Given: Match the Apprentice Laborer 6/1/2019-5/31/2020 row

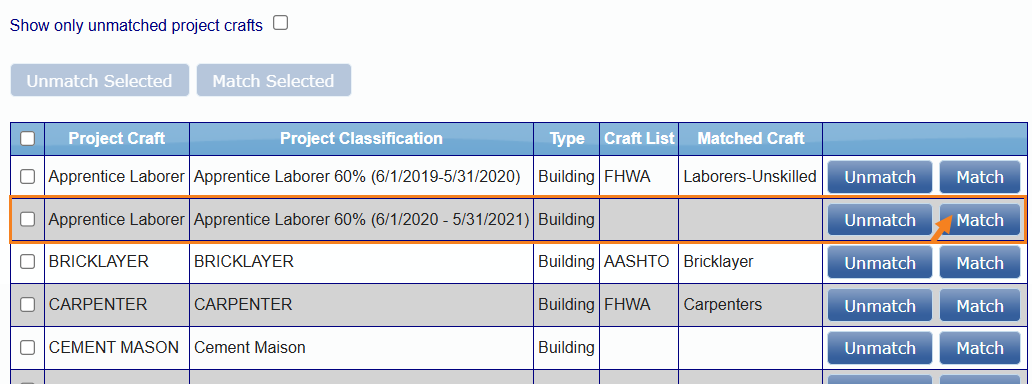Looking at the screenshot, I should click(x=980, y=177).
